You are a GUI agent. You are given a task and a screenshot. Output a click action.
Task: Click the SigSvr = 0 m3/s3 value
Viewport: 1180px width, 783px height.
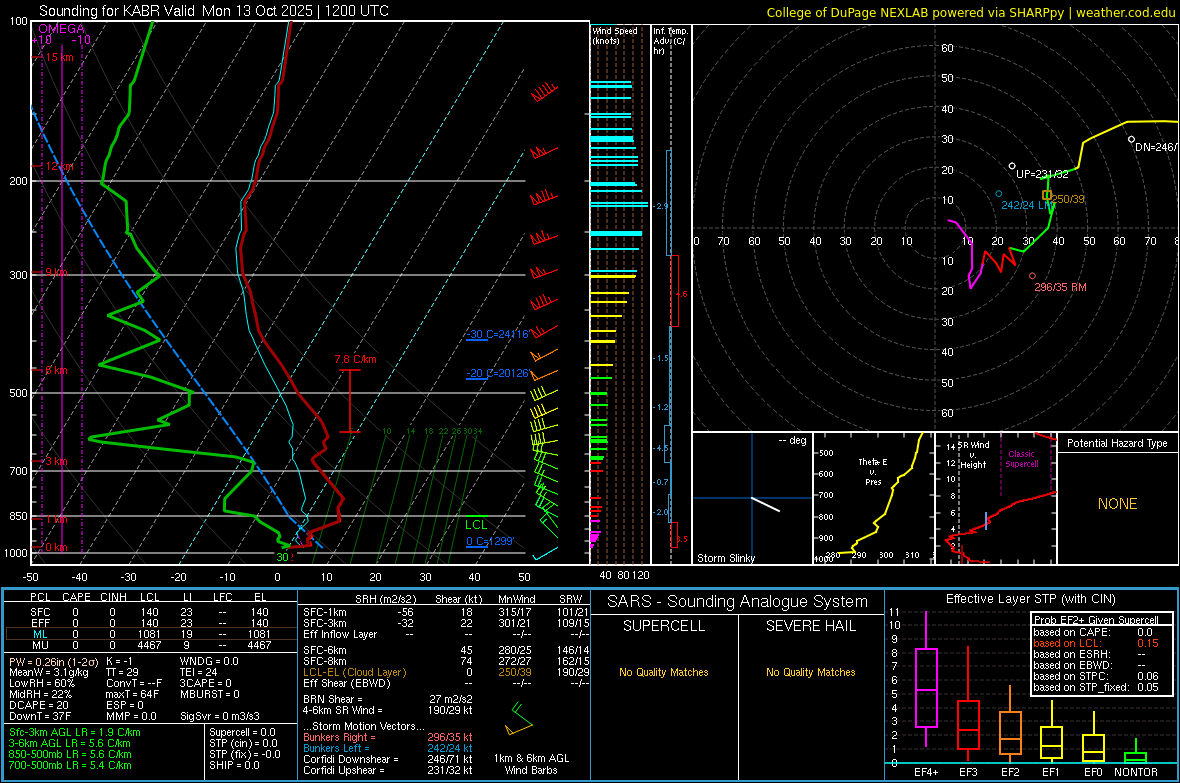(x=220, y=717)
